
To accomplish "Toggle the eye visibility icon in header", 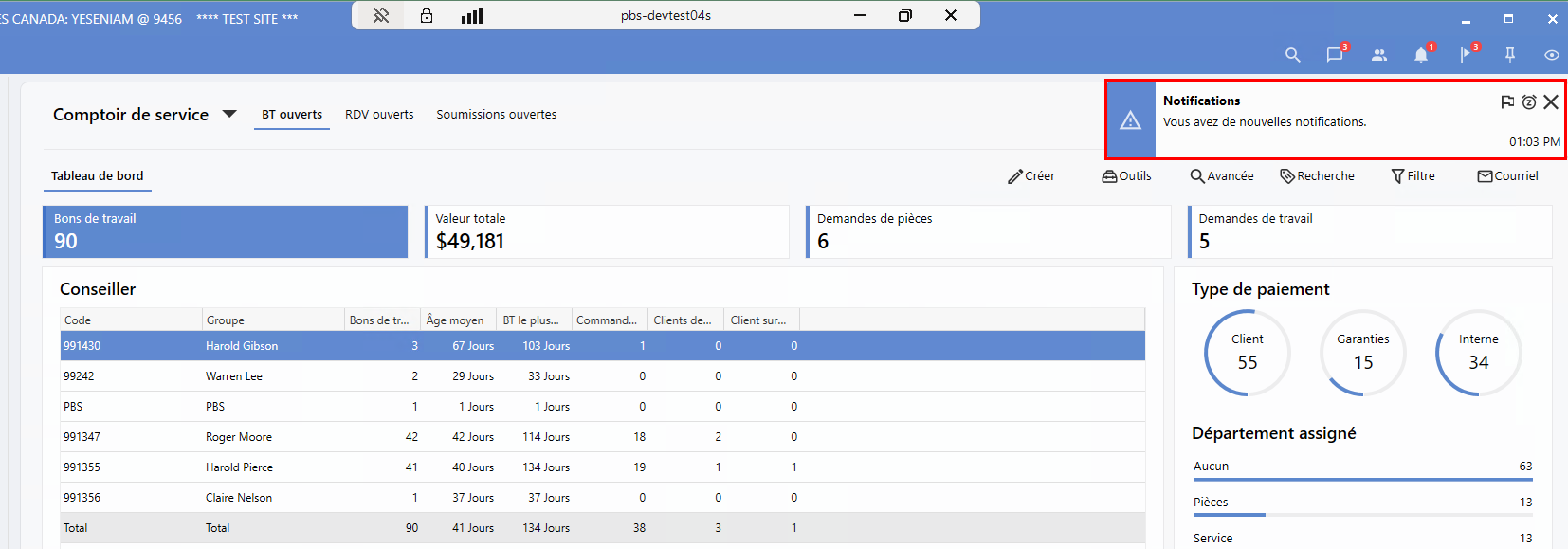I will point(1552,55).
